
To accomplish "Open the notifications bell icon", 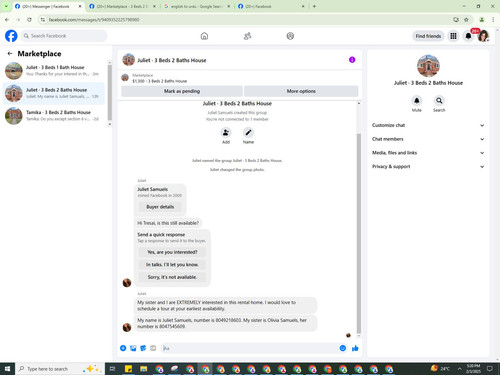I will click(x=468, y=36).
